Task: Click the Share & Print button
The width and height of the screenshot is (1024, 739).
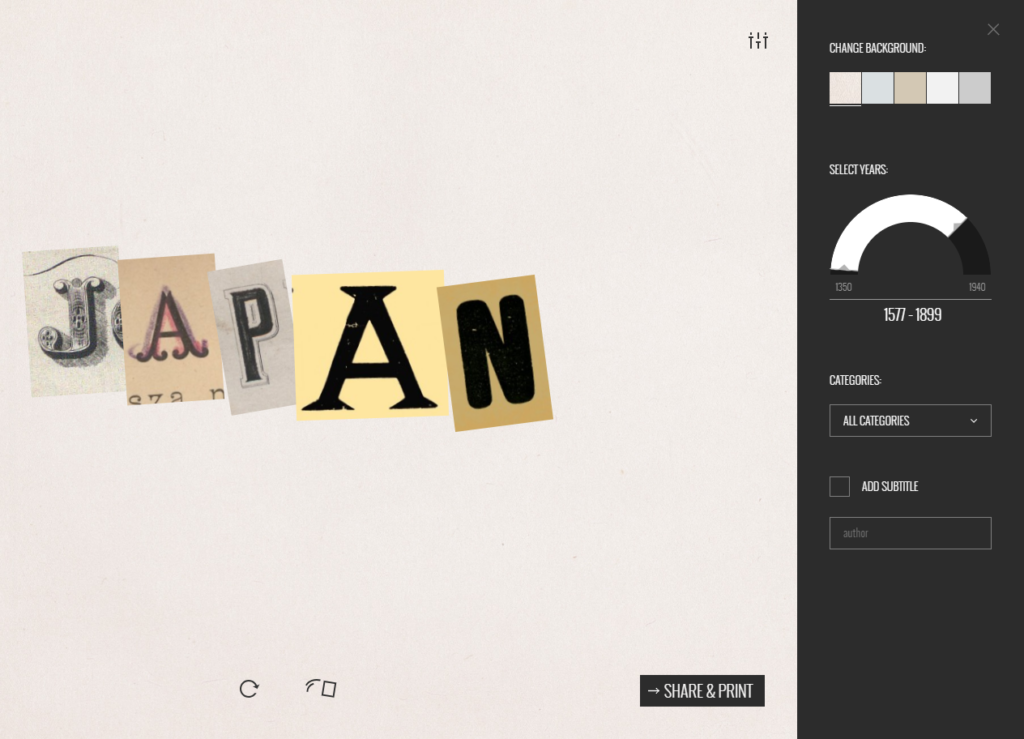Action: point(702,691)
